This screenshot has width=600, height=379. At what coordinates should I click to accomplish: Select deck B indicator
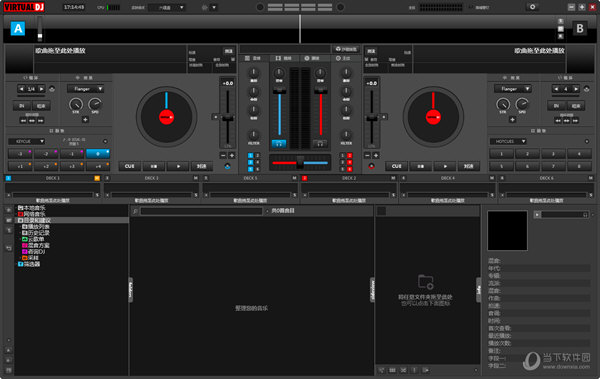point(580,28)
